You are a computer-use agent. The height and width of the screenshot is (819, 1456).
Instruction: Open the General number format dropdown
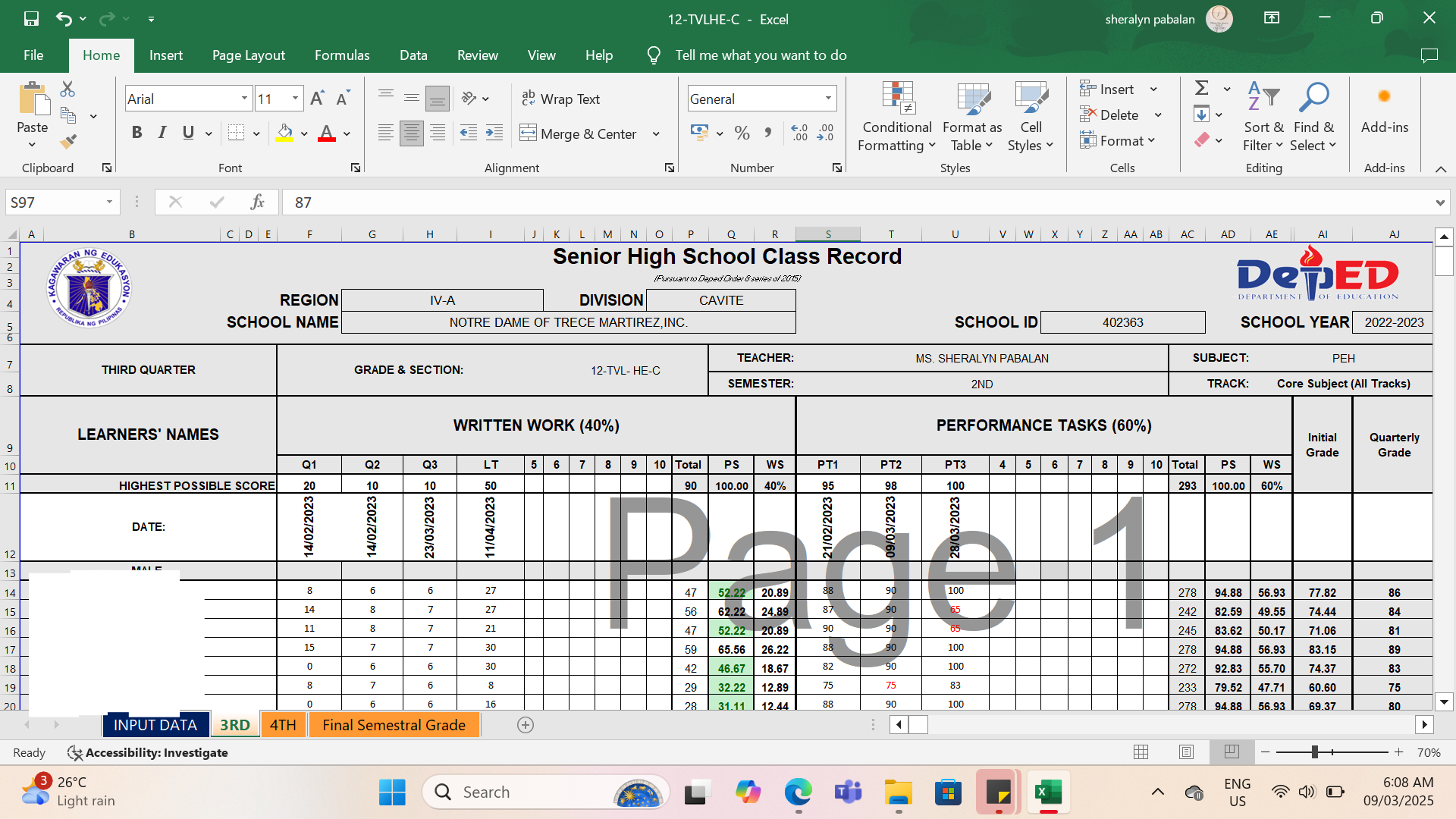(828, 99)
